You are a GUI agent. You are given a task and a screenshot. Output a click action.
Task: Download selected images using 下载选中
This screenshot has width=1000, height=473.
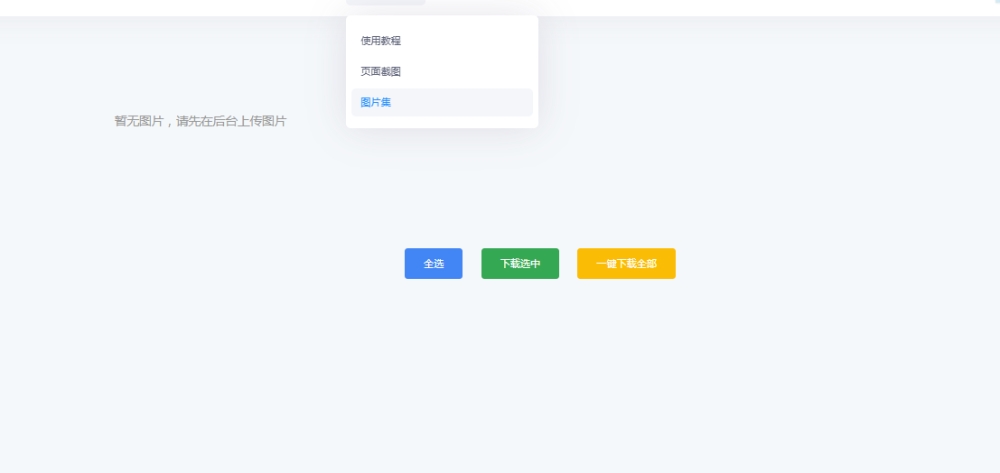[x=520, y=264]
